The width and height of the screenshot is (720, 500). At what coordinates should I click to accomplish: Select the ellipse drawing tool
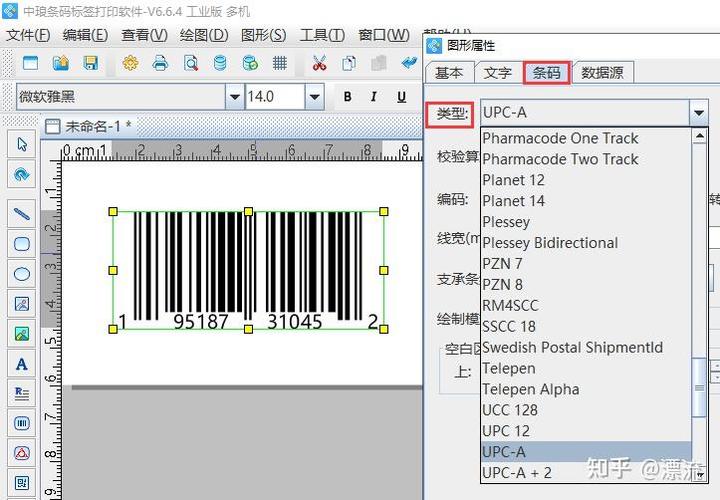pyautogui.click(x=22, y=274)
